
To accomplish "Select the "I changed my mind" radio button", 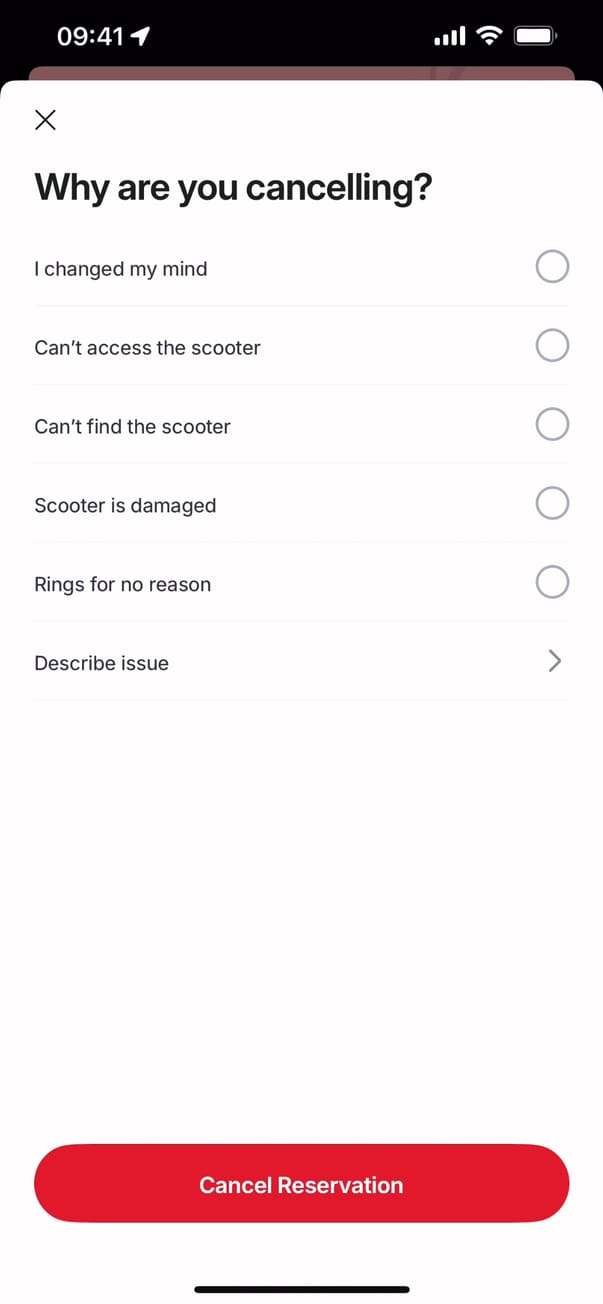I will point(552,267).
